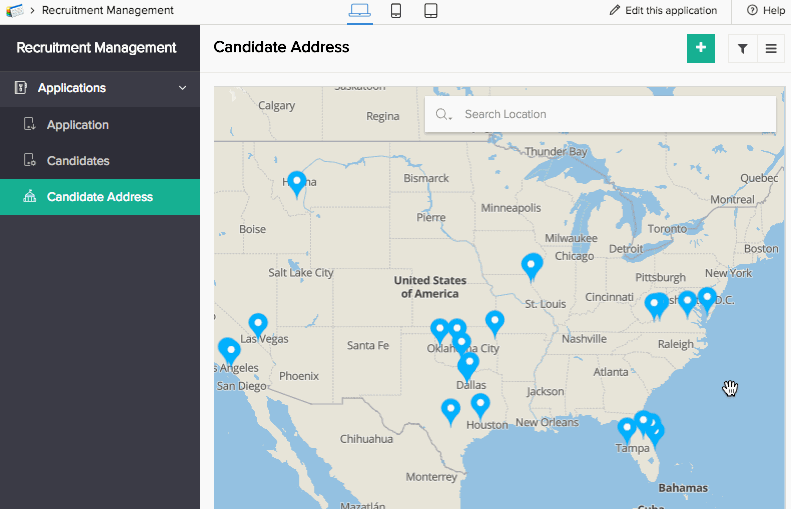Click the map pin near Helena
Viewport: 791px width, 509px height.
tap(297, 184)
